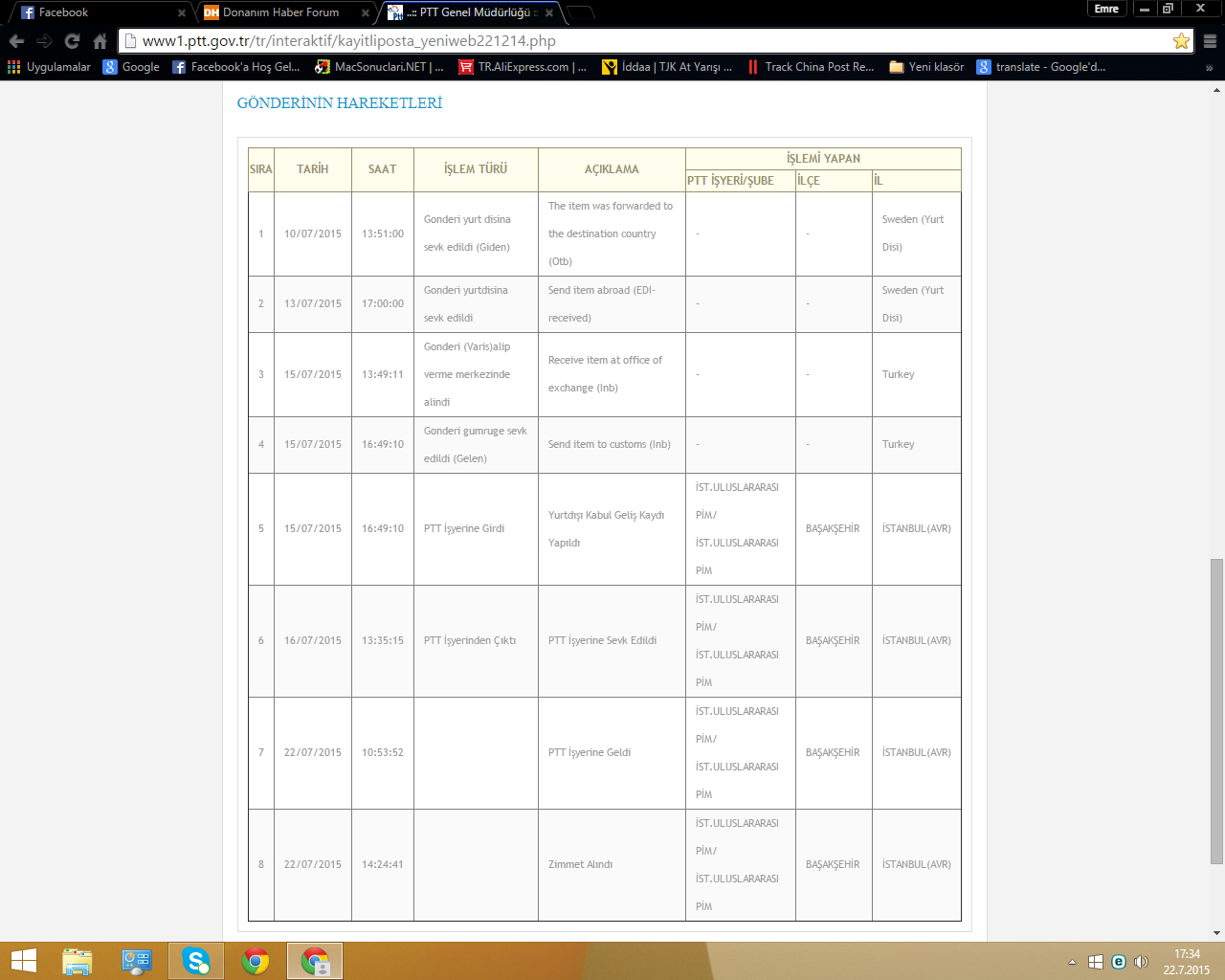Click the time 14:24:41 cell
The height and width of the screenshot is (980, 1225).
[x=382, y=864]
